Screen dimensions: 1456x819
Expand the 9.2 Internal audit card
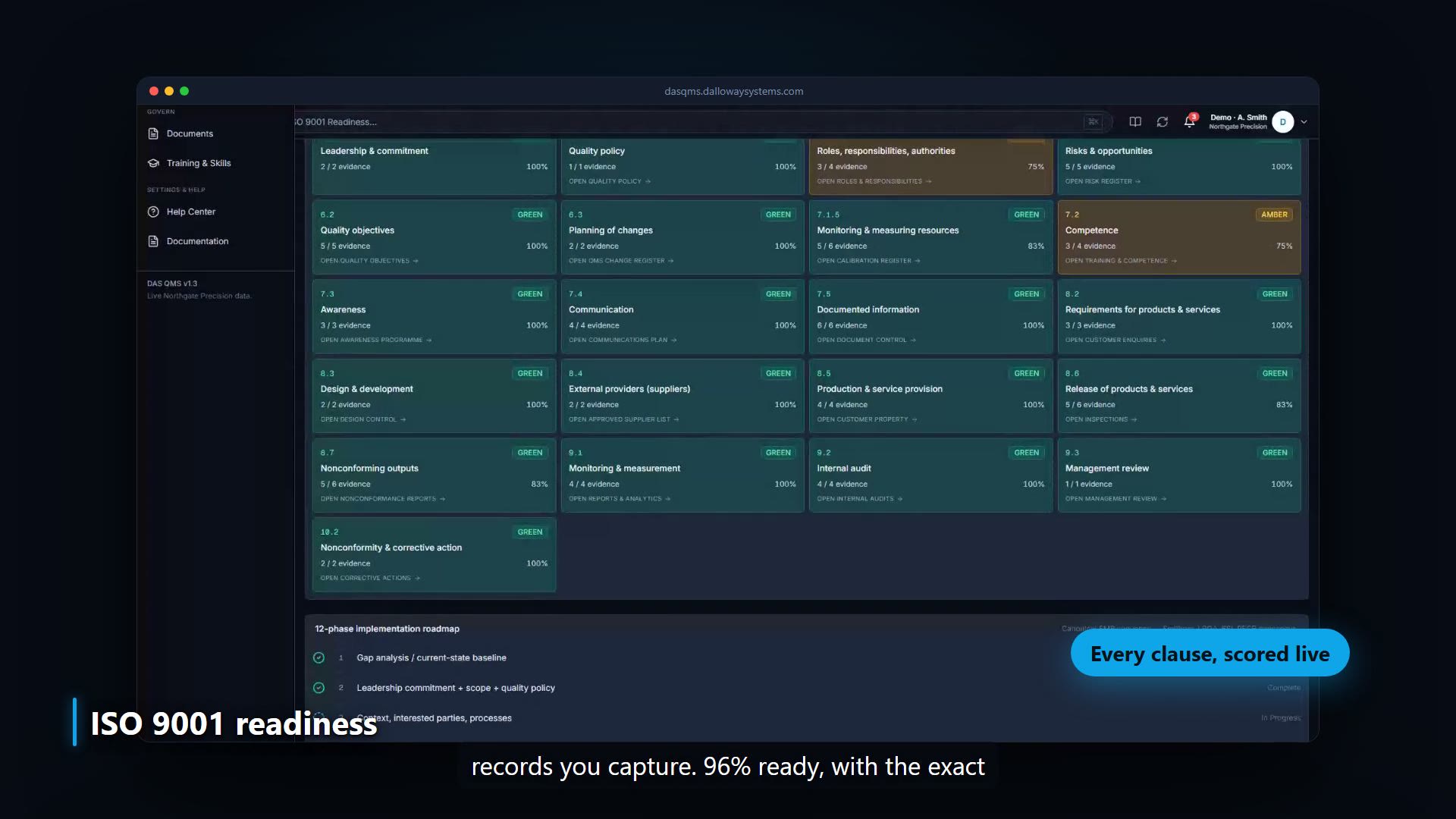[931, 475]
